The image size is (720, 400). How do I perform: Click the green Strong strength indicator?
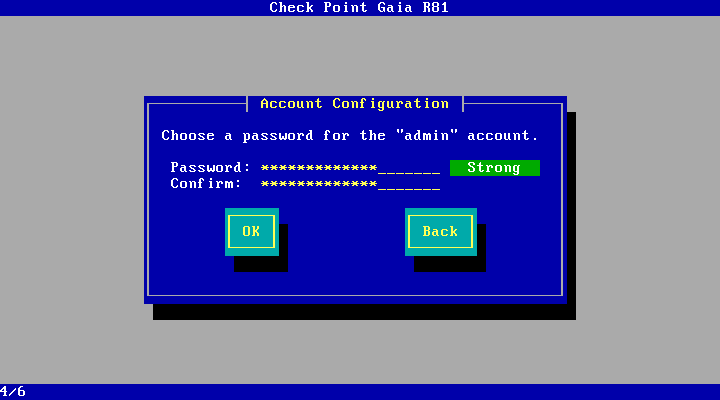pyautogui.click(x=495, y=168)
